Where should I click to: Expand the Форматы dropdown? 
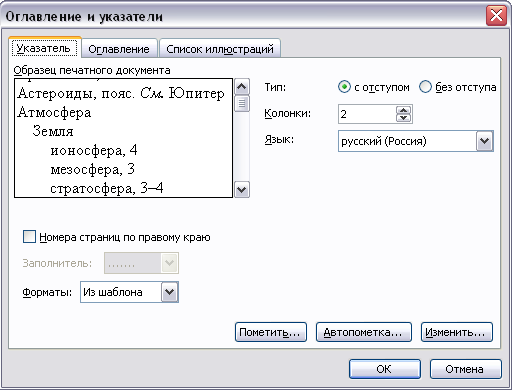click(x=170, y=292)
